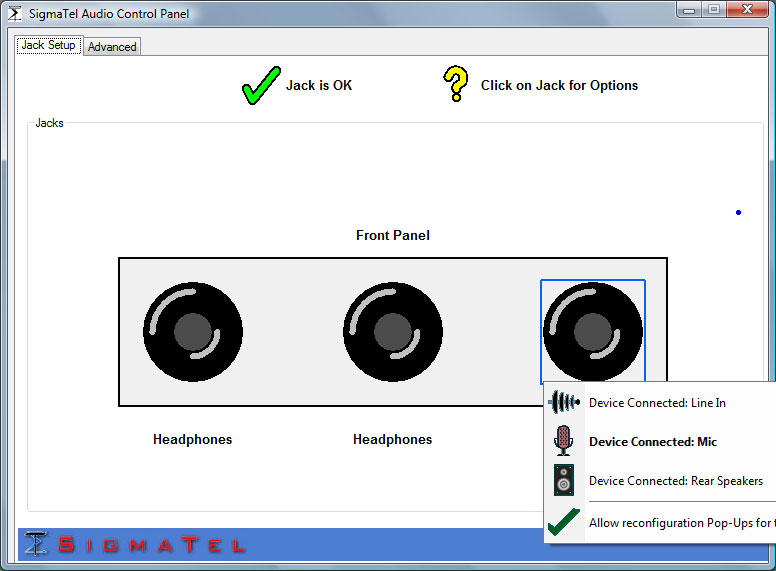776x571 pixels.
Task: Click the dark green checkmark in popup menu
Action: tap(564, 522)
